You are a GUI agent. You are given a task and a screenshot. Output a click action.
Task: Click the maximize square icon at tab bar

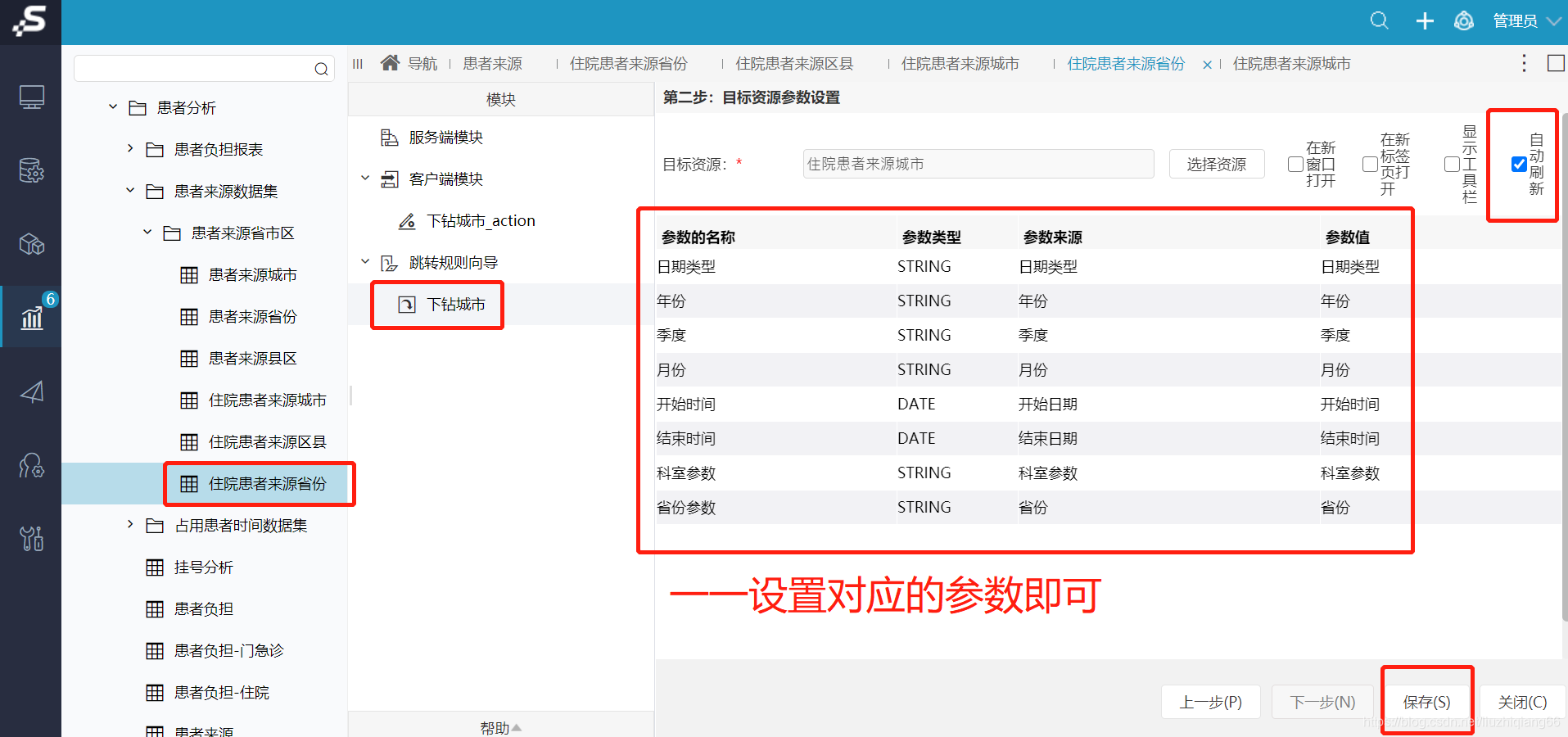point(1556,63)
